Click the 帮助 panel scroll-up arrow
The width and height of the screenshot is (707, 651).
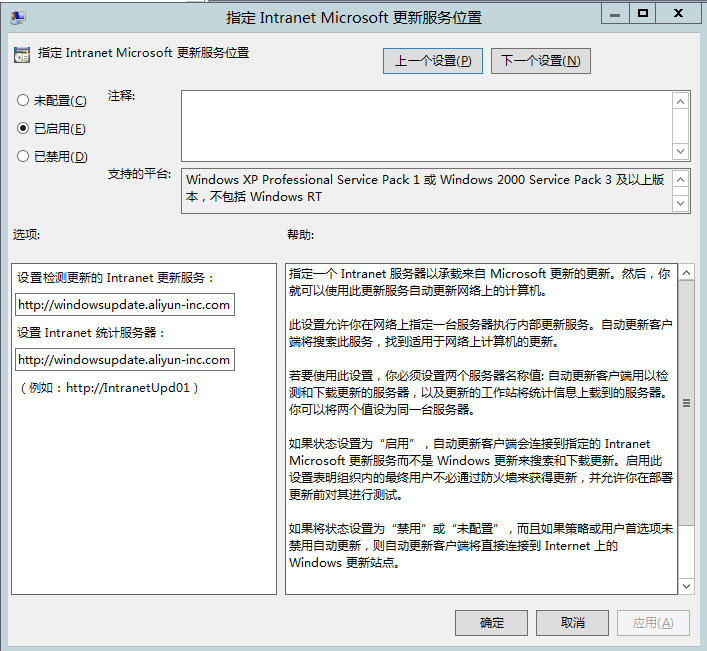686,272
